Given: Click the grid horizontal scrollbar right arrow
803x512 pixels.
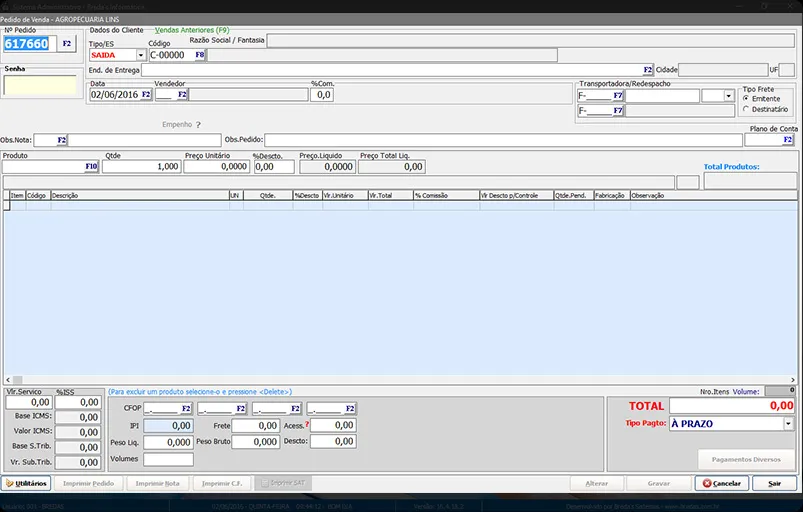Looking at the screenshot, I should (x=793, y=380).
